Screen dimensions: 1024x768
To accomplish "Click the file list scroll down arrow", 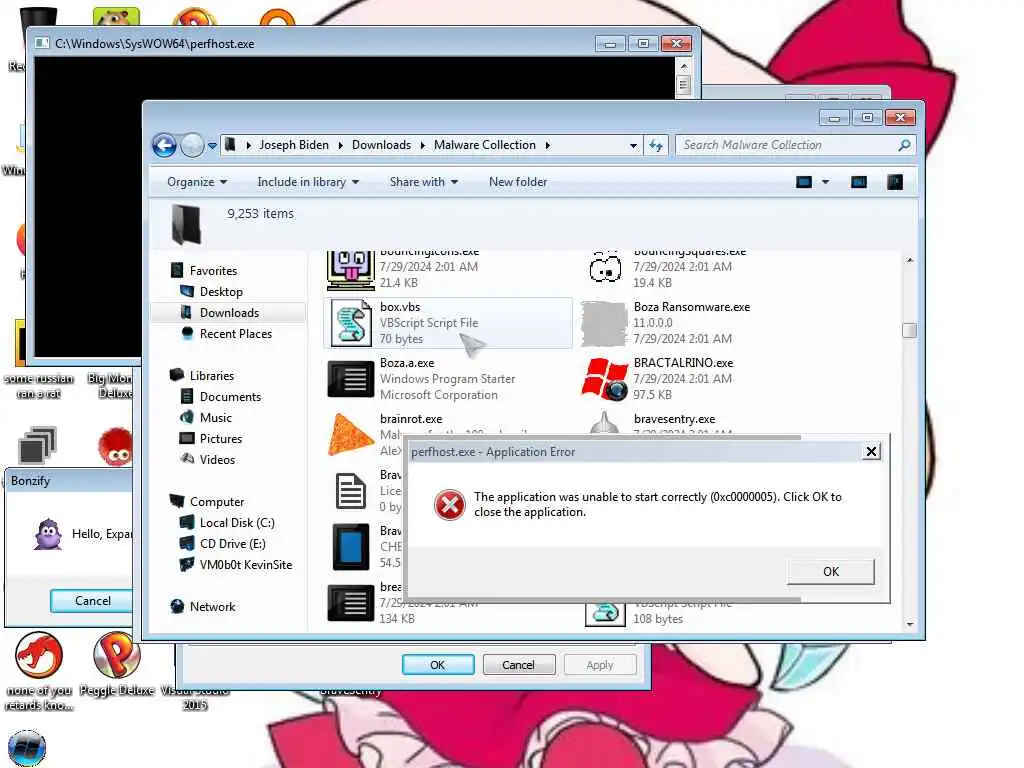I will (x=910, y=624).
